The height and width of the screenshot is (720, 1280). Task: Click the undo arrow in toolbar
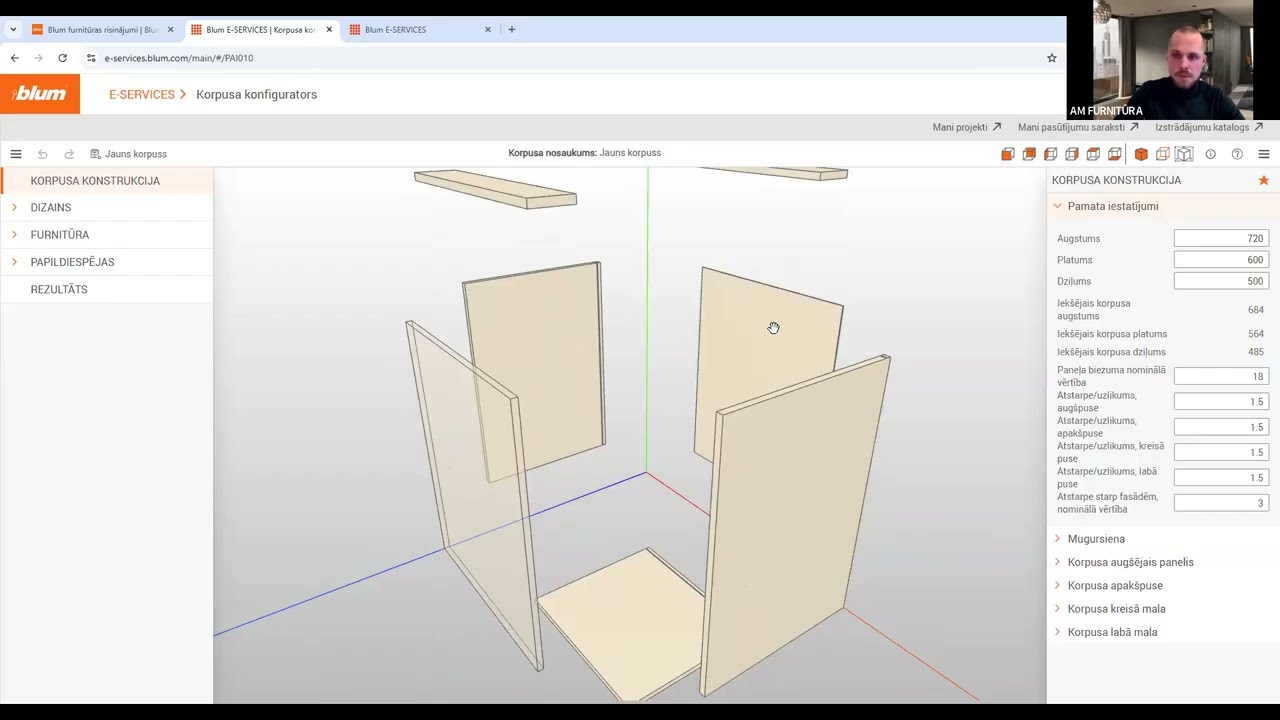42,154
